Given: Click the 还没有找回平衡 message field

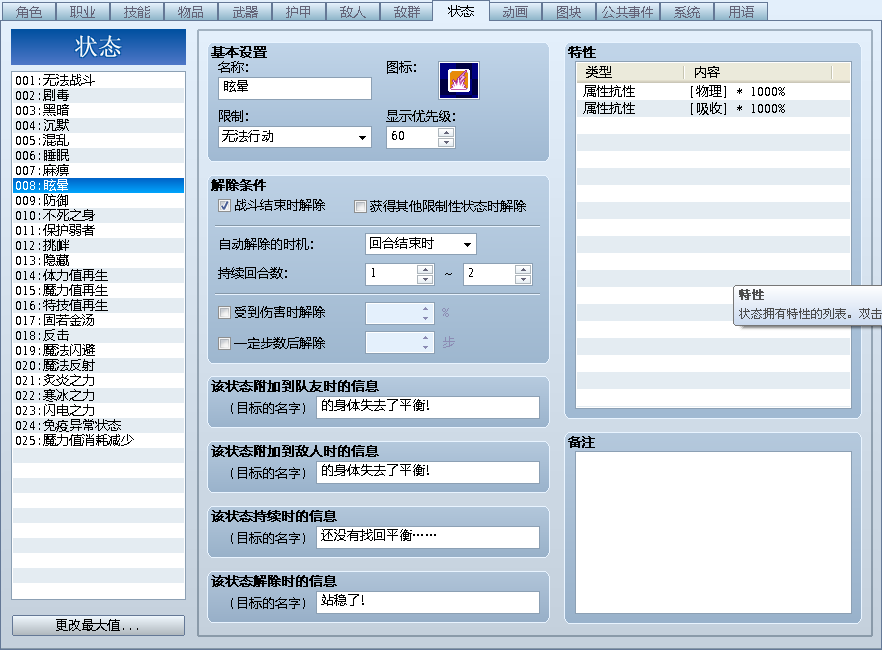Looking at the screenshot, I should pos(428,537).
